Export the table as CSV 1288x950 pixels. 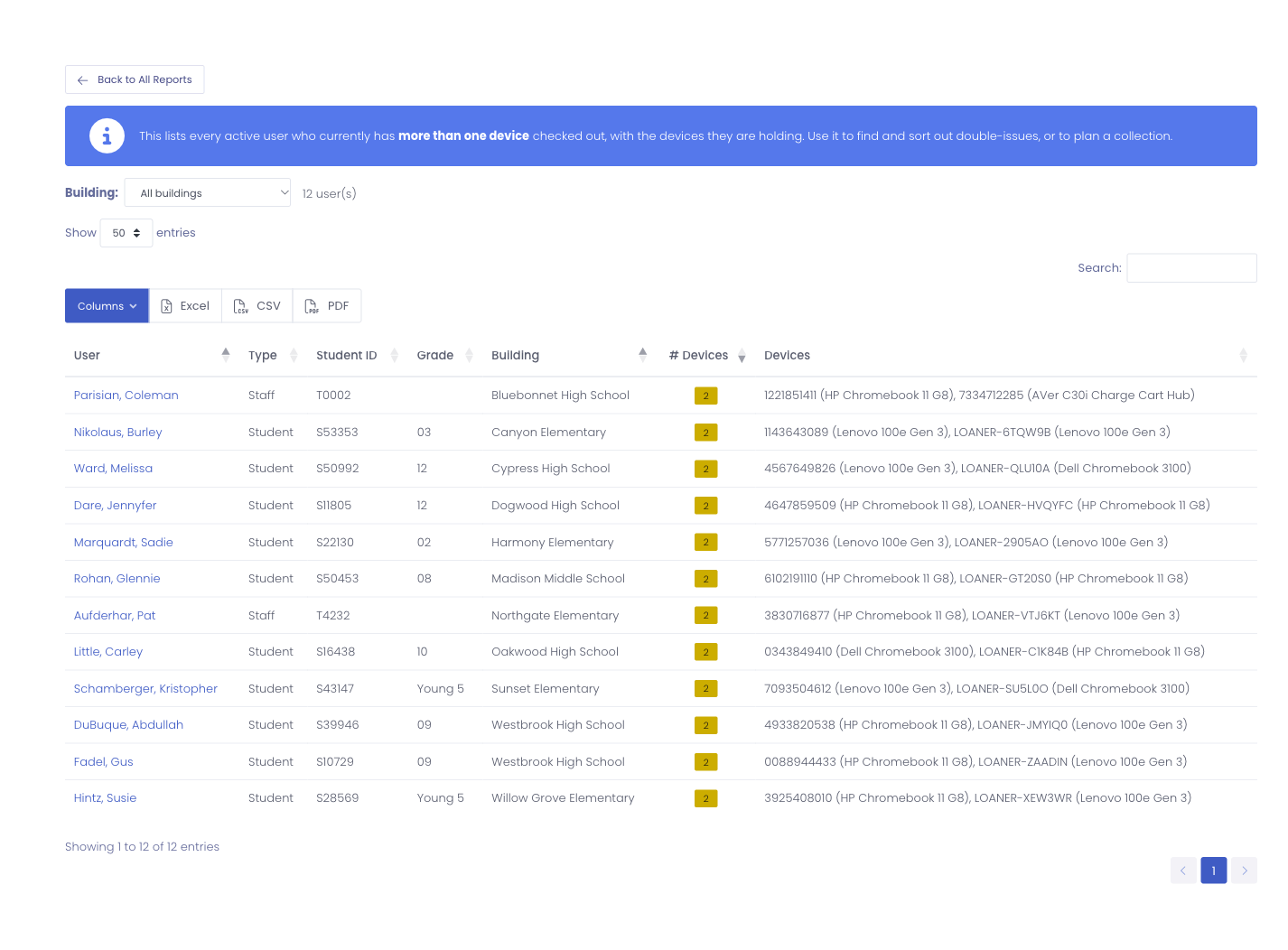(257, 306)
